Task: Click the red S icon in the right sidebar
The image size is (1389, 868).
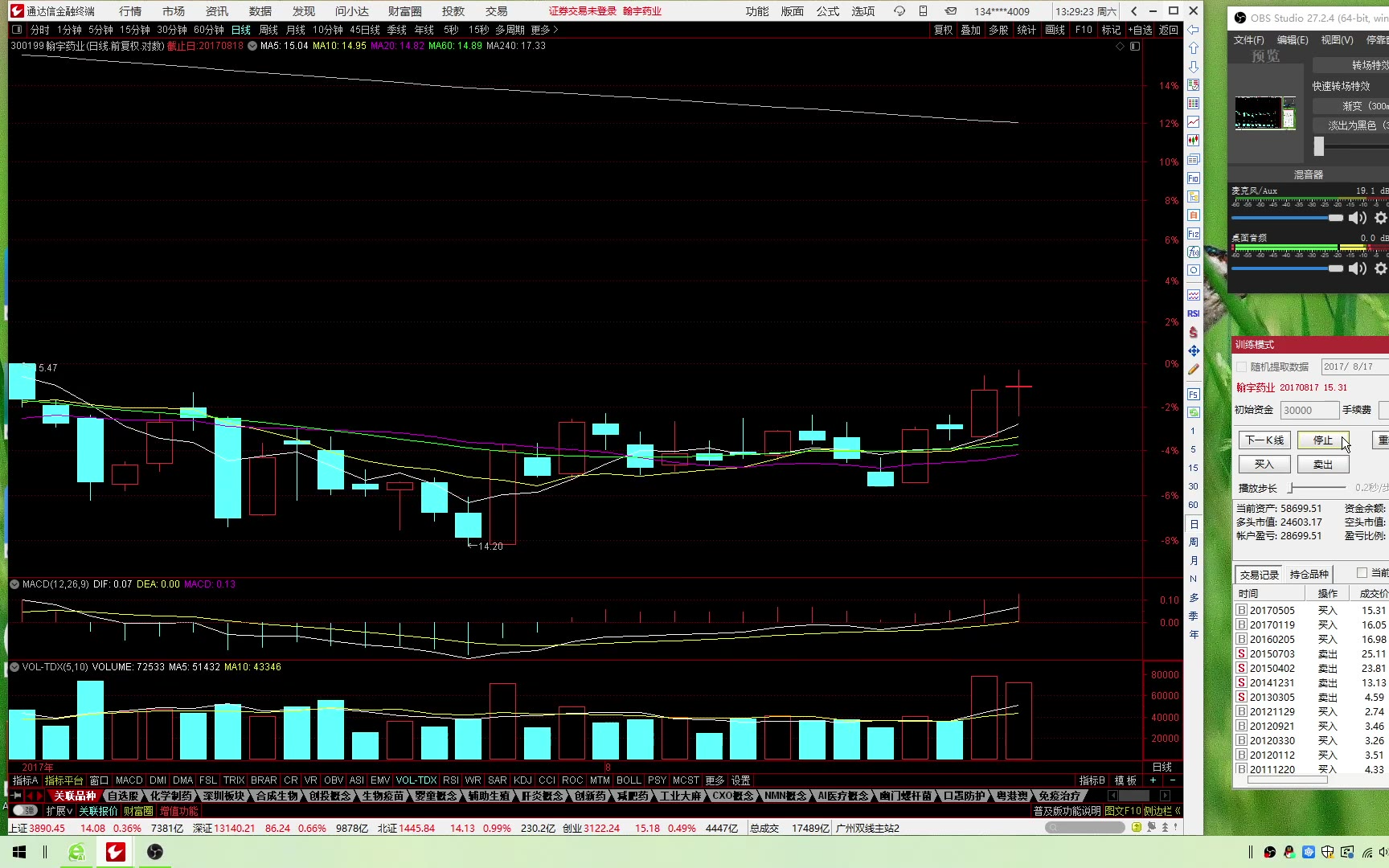Action: click(x=1194, y=332)
